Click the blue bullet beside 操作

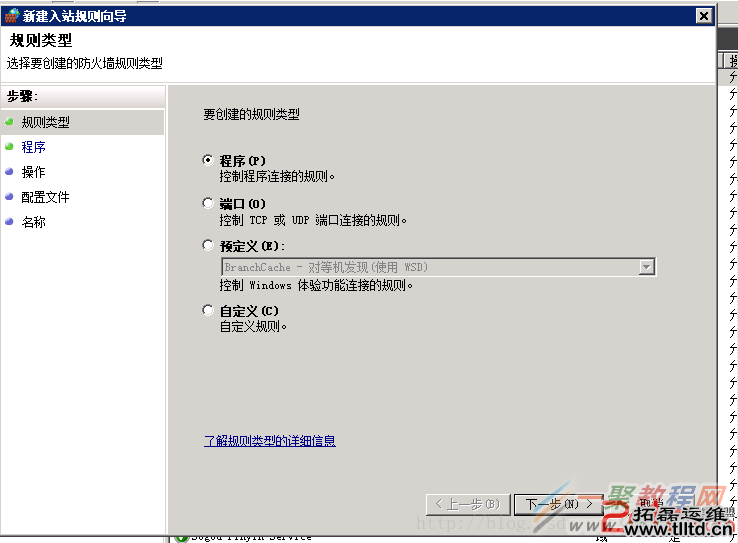(x=10, y=172)
